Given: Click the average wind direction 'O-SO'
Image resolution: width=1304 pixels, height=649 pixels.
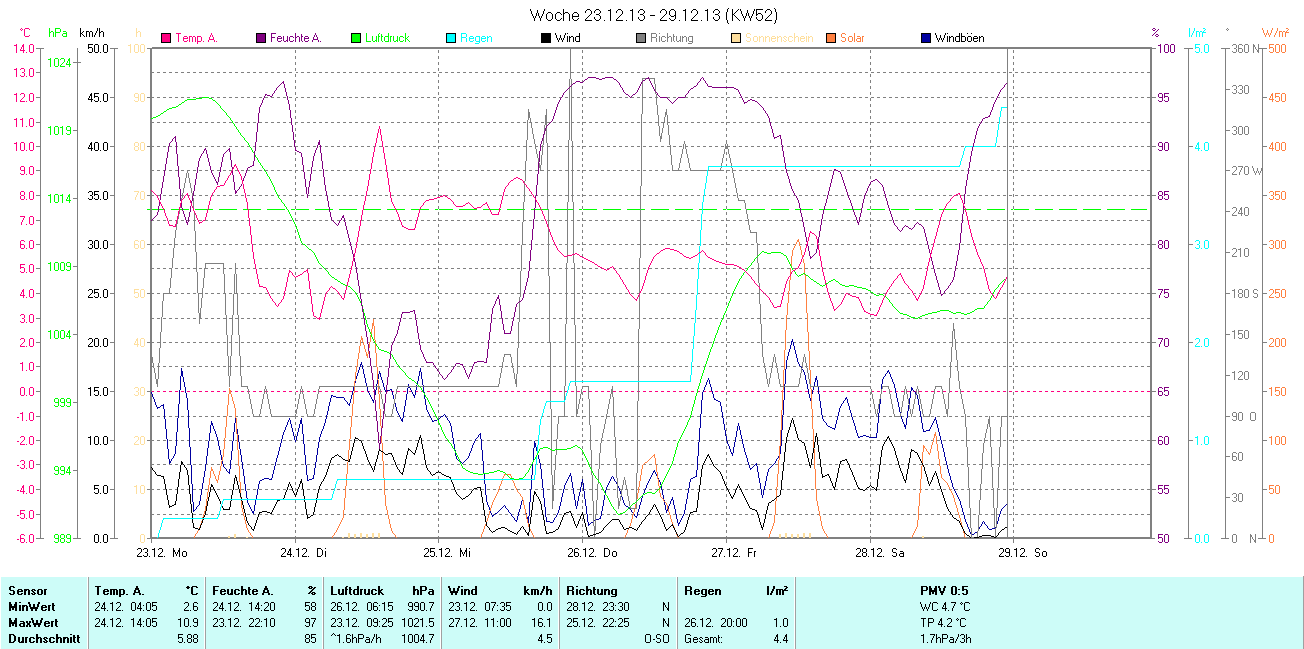Looking at the screenshot, I should click(656, 639).
